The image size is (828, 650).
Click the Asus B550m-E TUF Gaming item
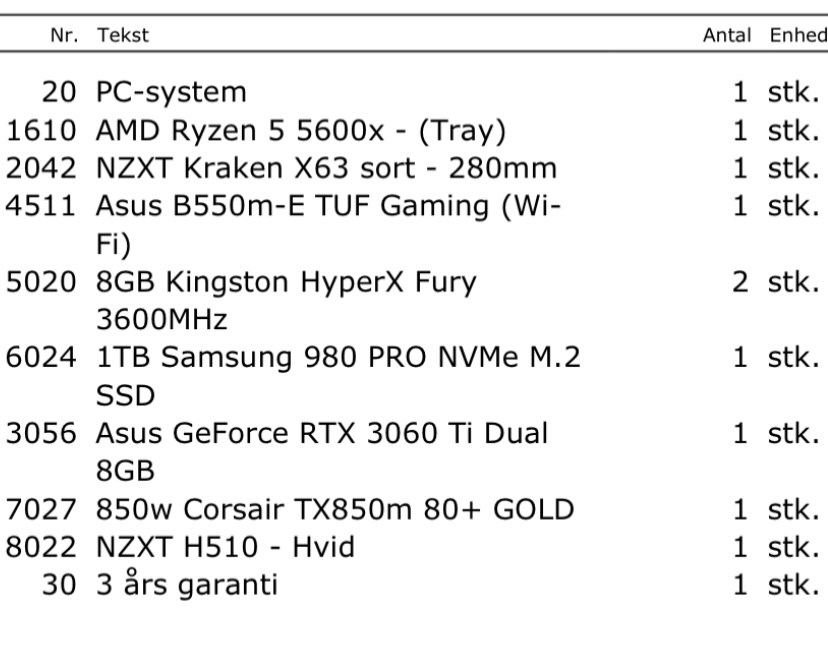(328, 207)
